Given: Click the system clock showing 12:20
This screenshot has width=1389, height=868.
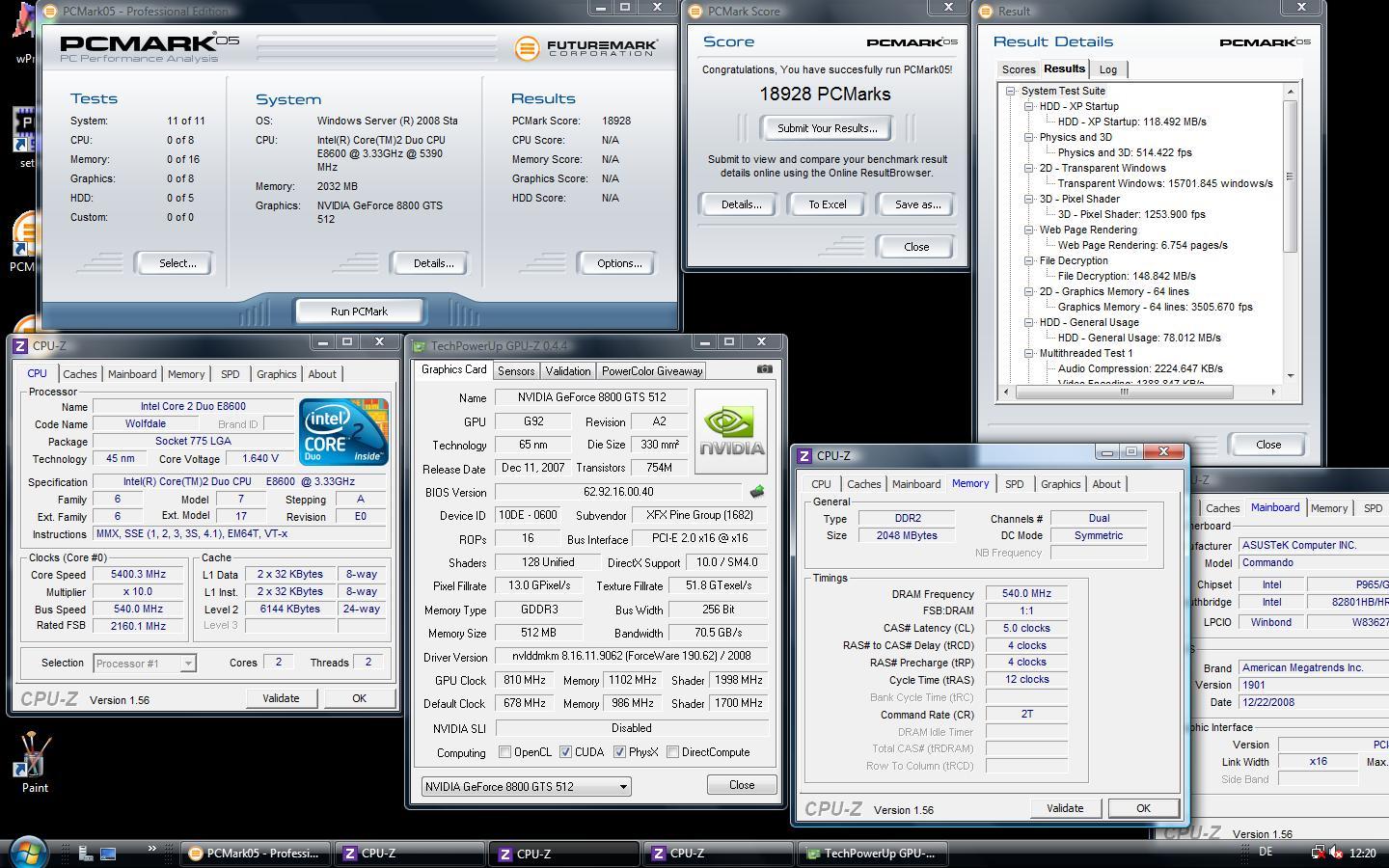Looking at the screenshot, I should coord(1363,853).
